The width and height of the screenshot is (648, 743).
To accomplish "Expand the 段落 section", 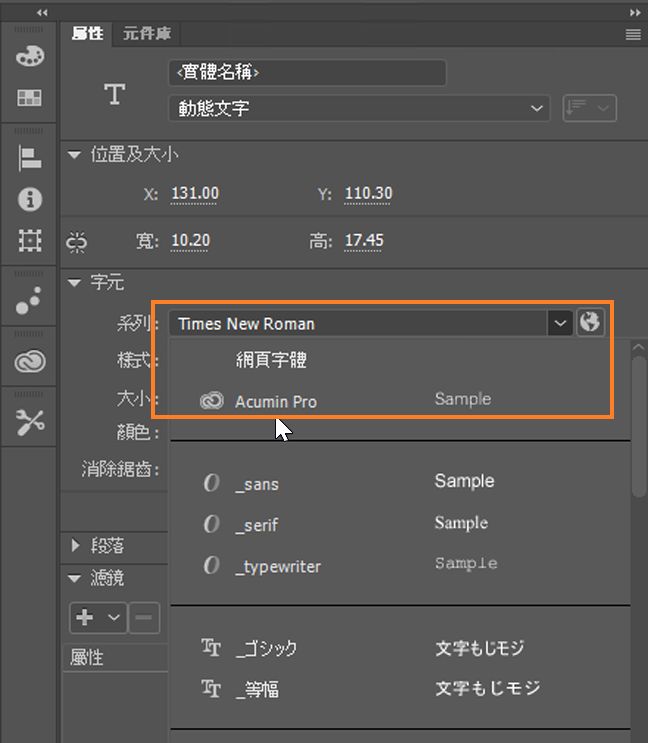I will click(75, 545).
